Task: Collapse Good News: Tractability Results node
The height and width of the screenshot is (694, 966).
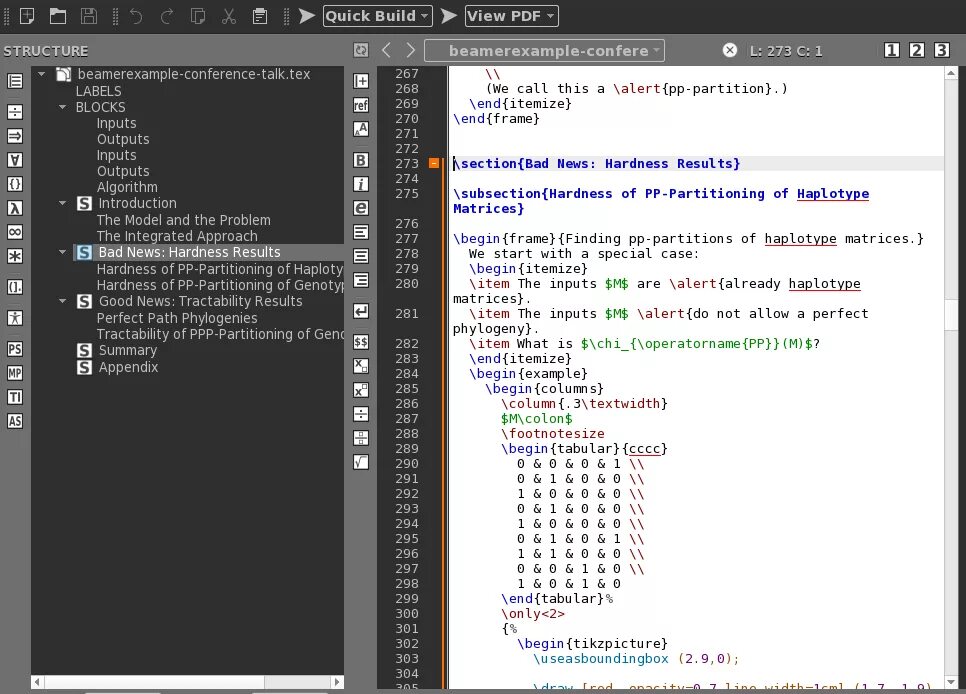Action: tap(62, 301)
